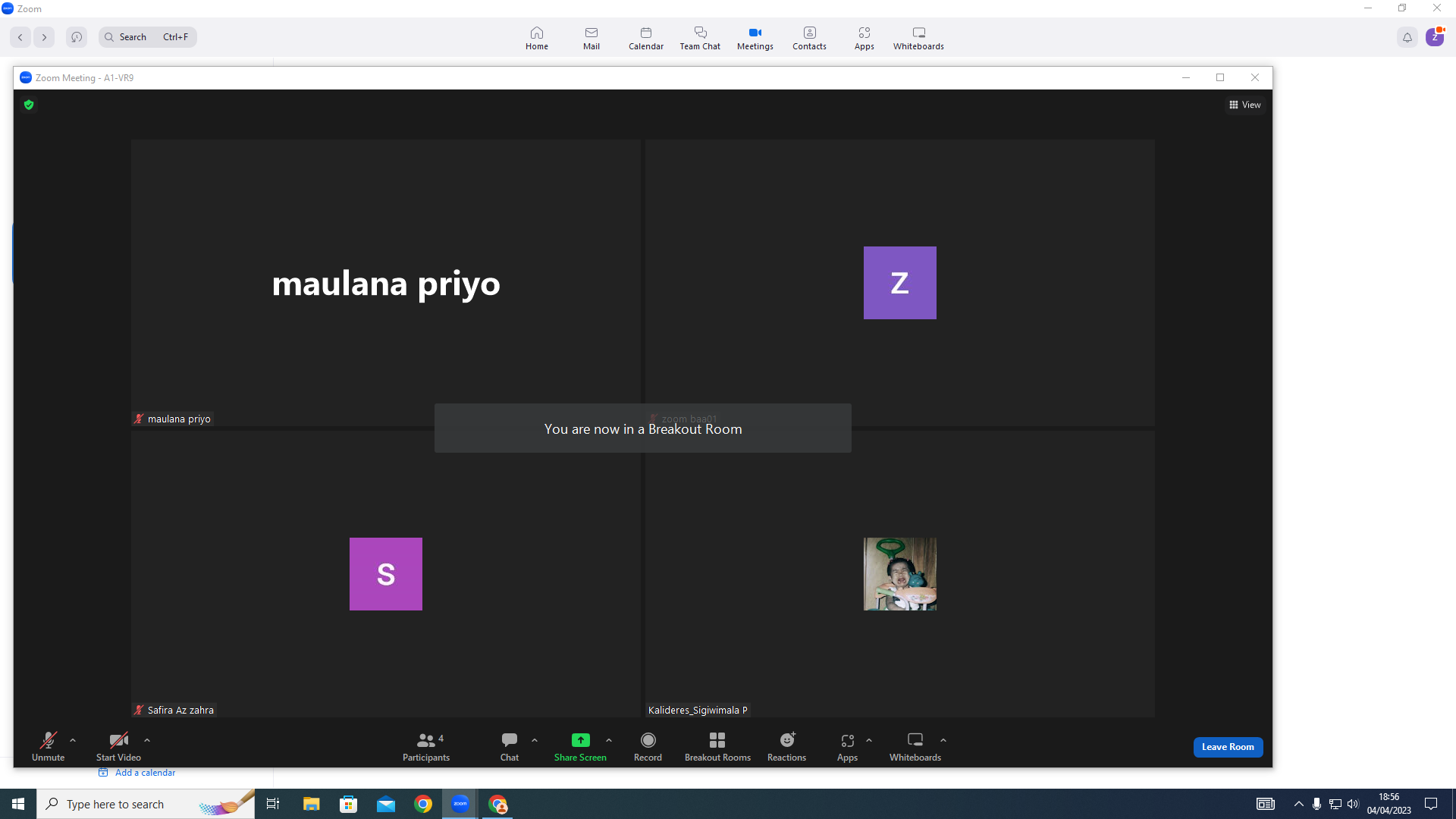This screenshot has height=819, width=1456.
Task: Click the Zoom taskbar icon
Action: coord(460,804)
